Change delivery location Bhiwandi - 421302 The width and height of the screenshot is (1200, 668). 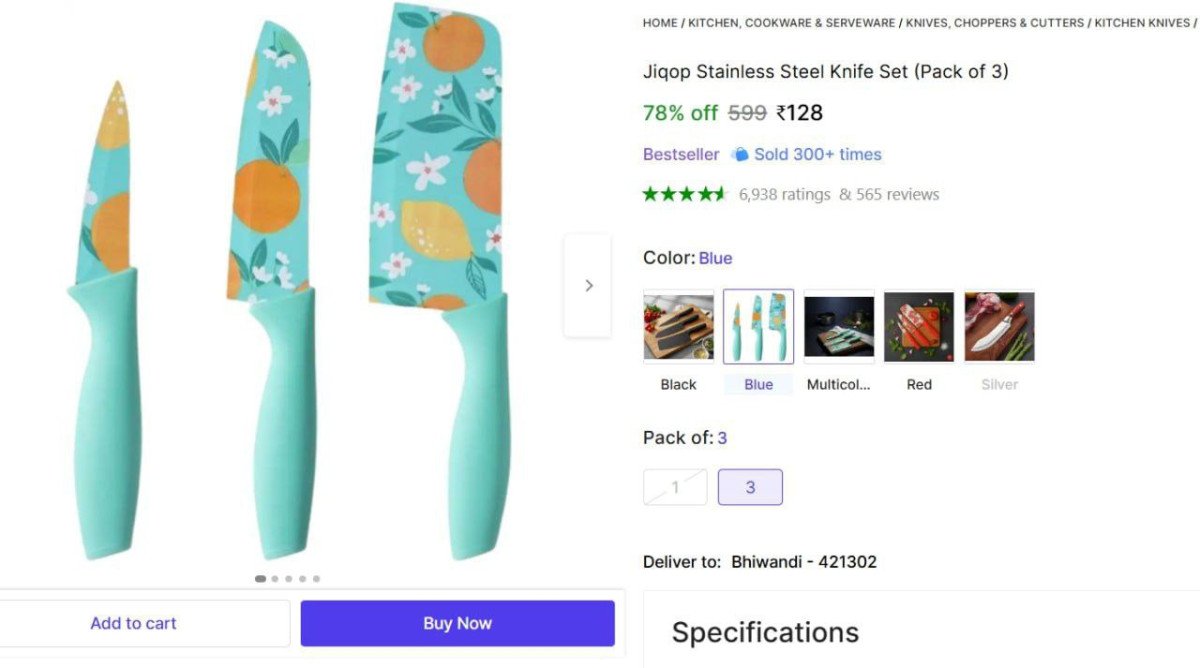click(x=803, y=562)
